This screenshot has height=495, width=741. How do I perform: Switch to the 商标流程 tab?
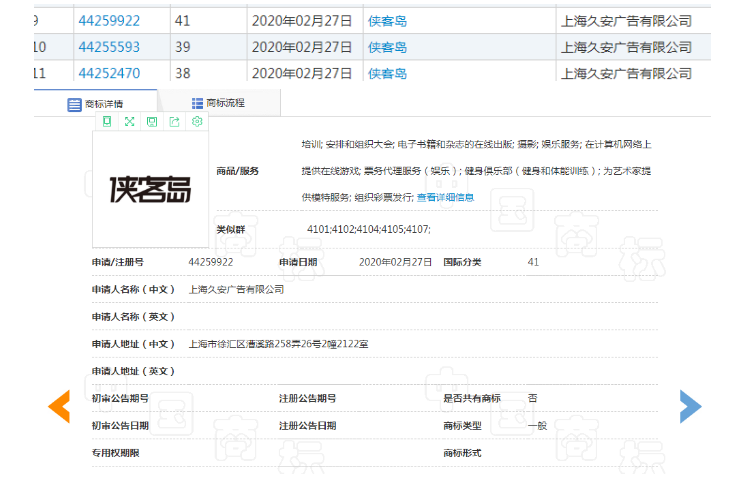pyautogui.click(x=218, y=103)
